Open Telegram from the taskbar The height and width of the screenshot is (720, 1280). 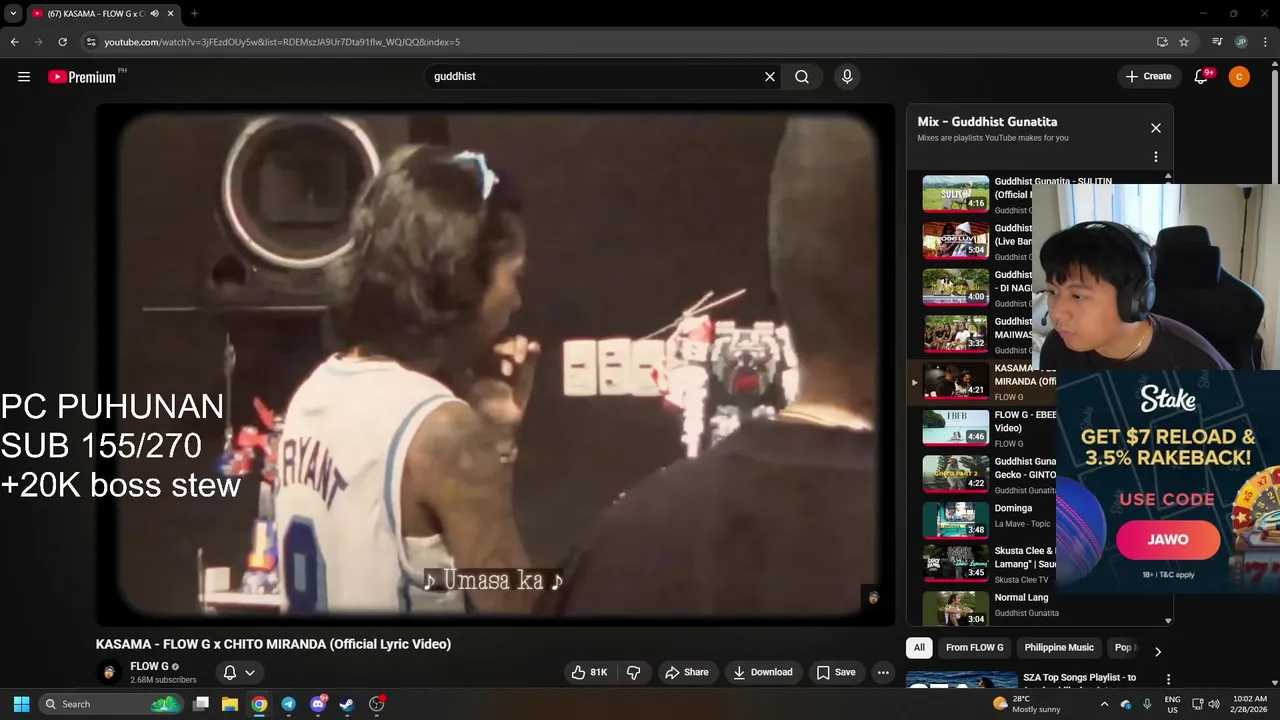point(288,704)
